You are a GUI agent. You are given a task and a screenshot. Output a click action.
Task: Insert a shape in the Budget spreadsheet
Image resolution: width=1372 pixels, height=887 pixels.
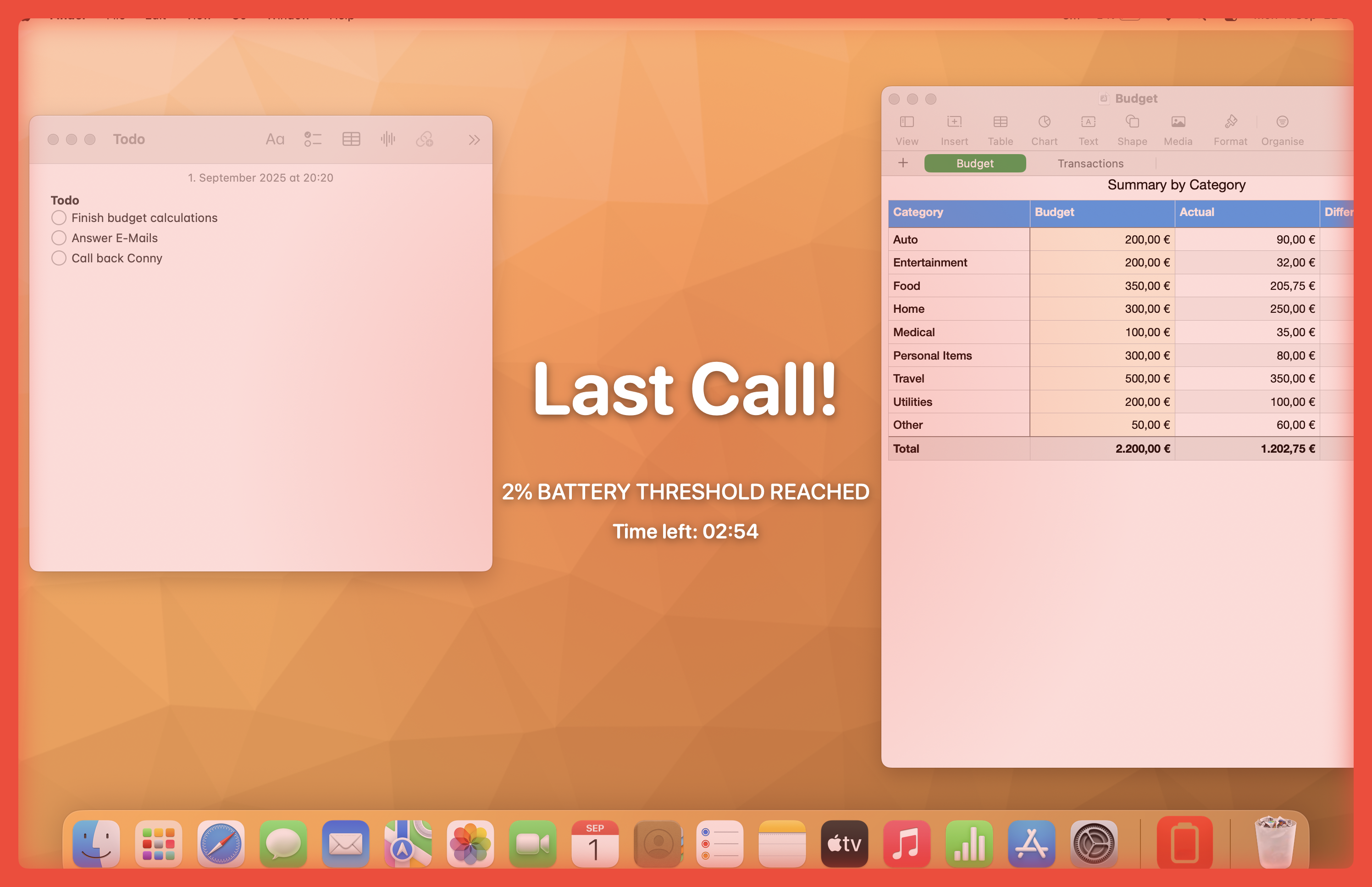[x=1131, y=128]
